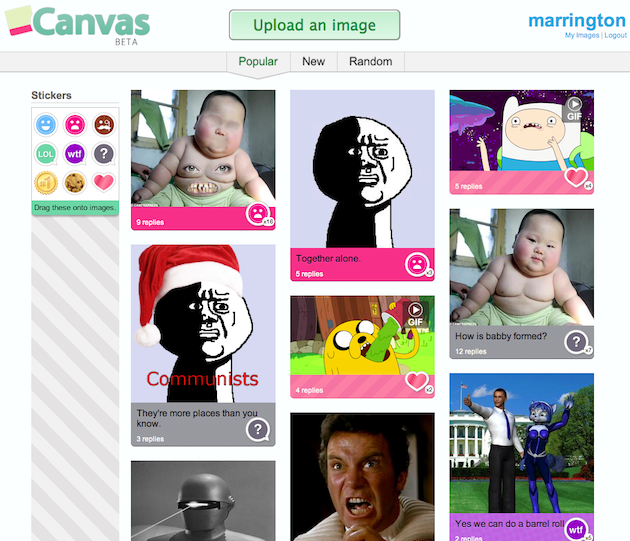Click heart sticker badge on the 5 replies Finn GIF post

576,177
